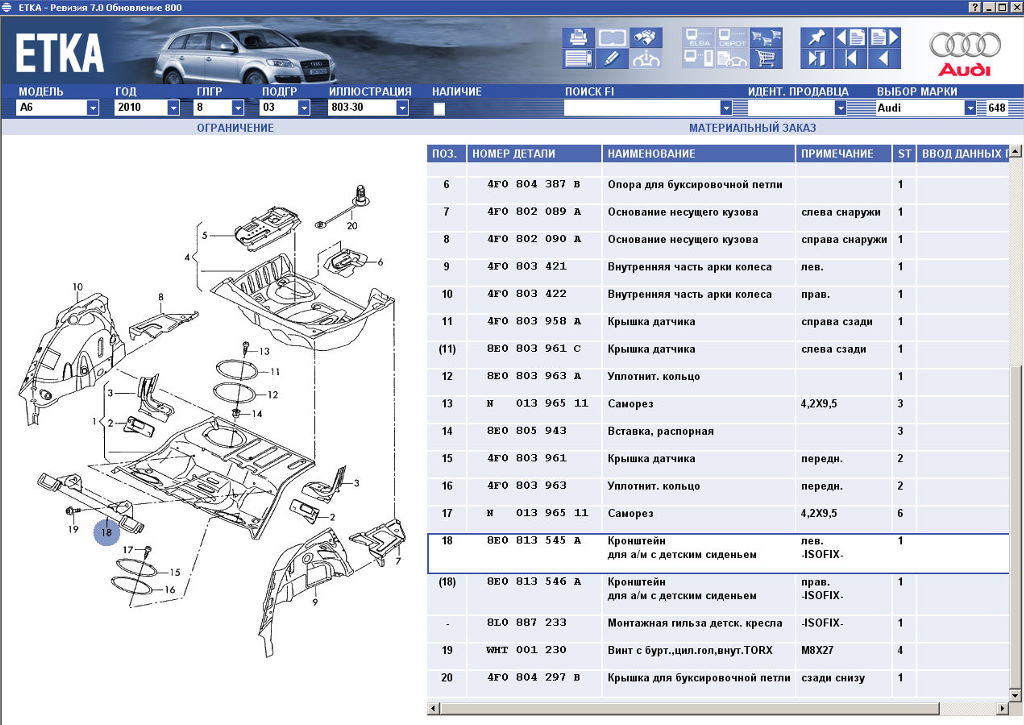Click the title bar help question mark
Screen dimensions: 1024x725
pos(975,7)
